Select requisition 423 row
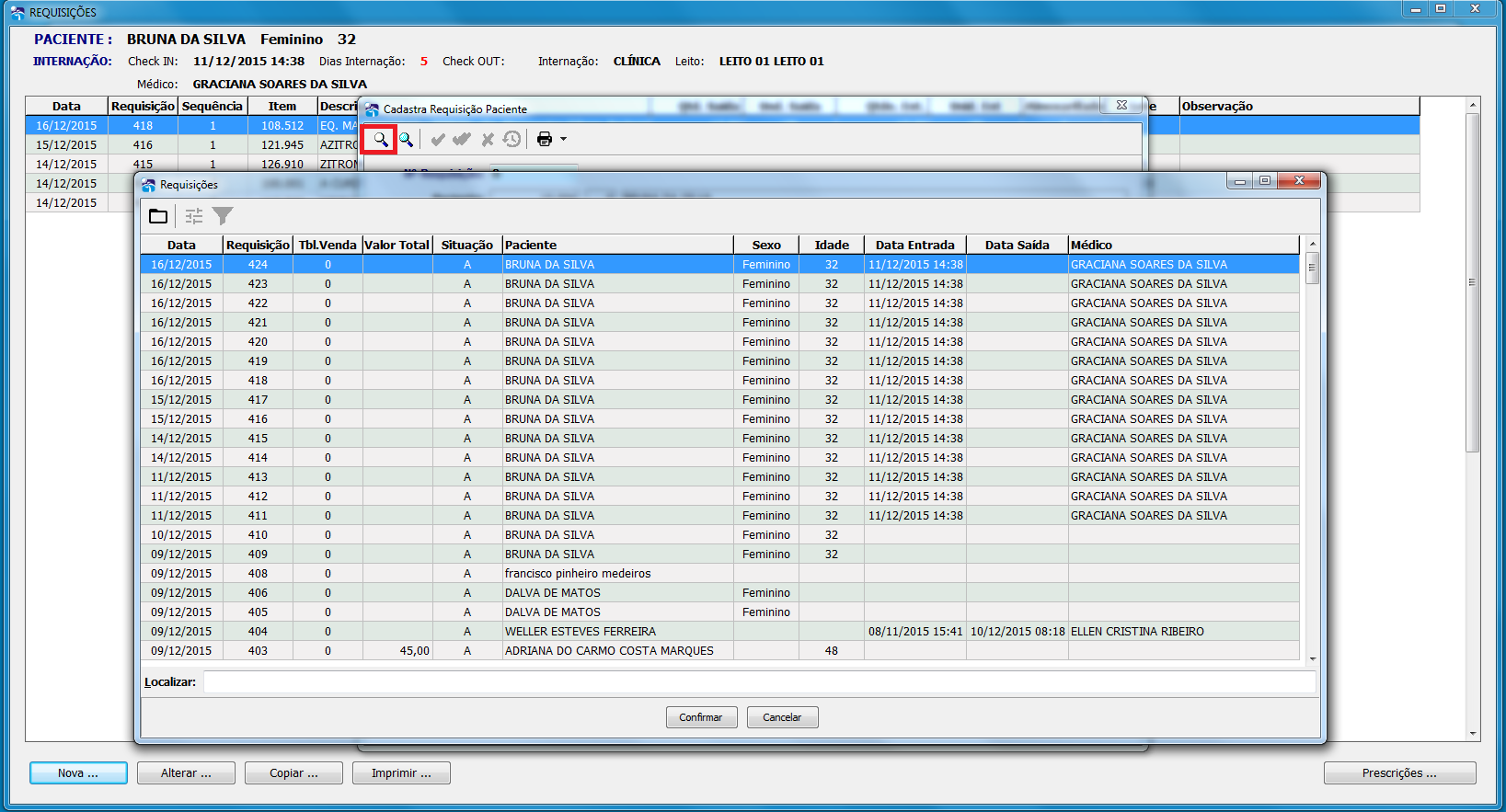Screen dimensions: 1506x812 click(719, 284)
